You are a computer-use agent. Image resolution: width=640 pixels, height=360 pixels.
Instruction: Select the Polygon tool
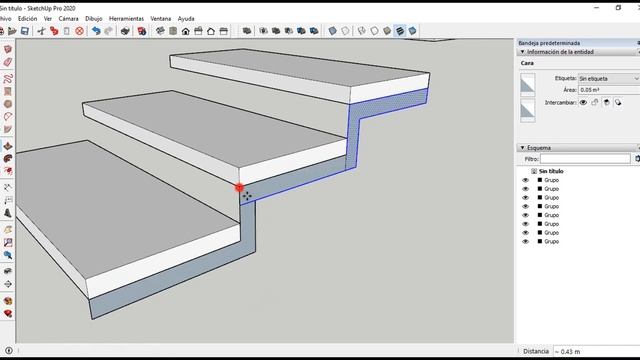pos(8,104)
